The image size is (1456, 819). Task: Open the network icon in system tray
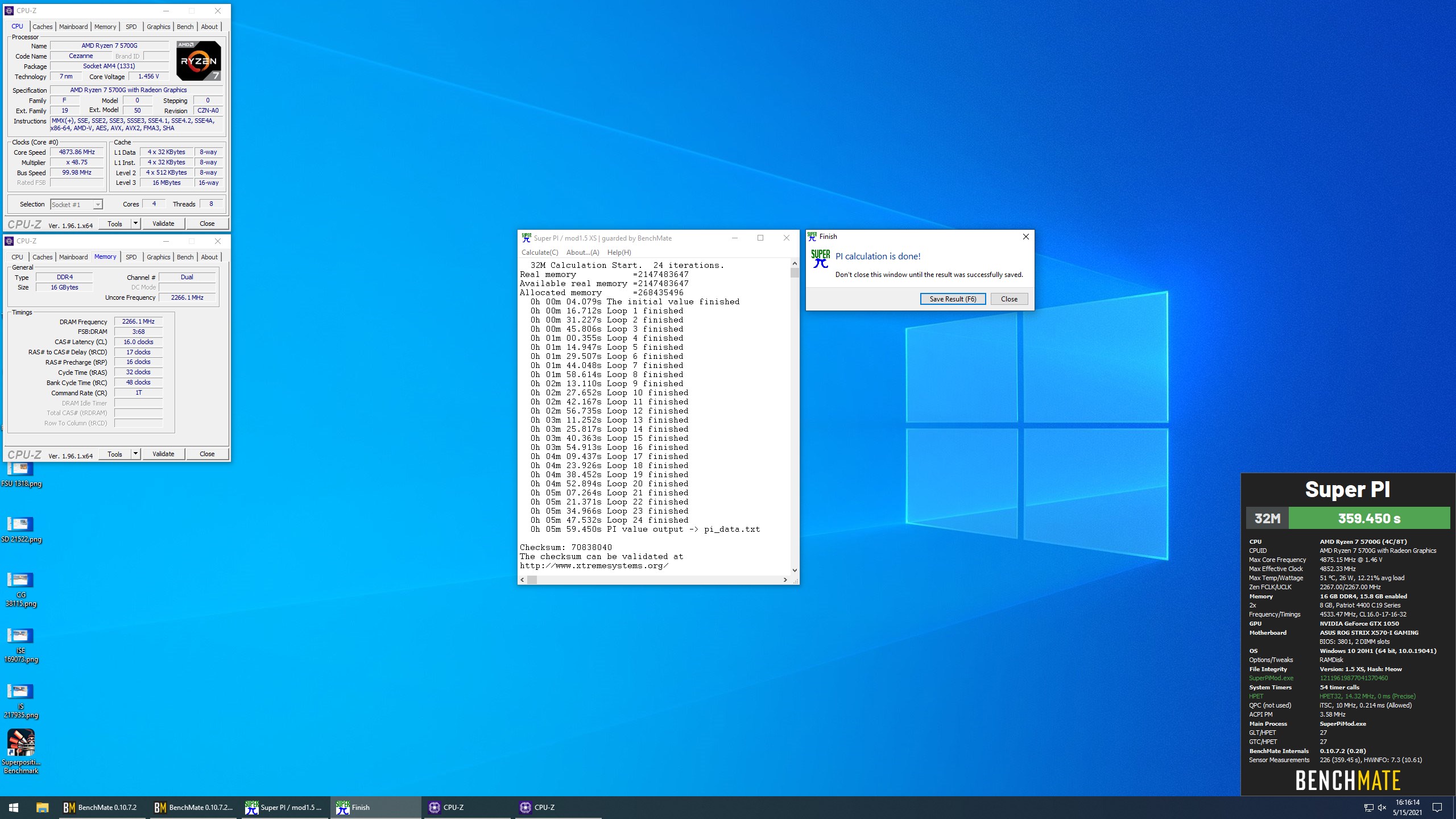(x=1368, y=808)
